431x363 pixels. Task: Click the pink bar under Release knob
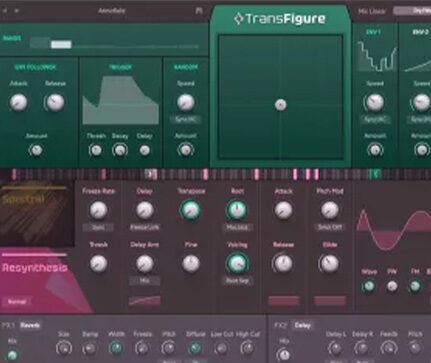283,301
